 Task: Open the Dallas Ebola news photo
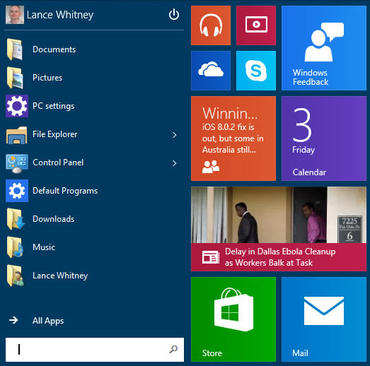[279, 215]
